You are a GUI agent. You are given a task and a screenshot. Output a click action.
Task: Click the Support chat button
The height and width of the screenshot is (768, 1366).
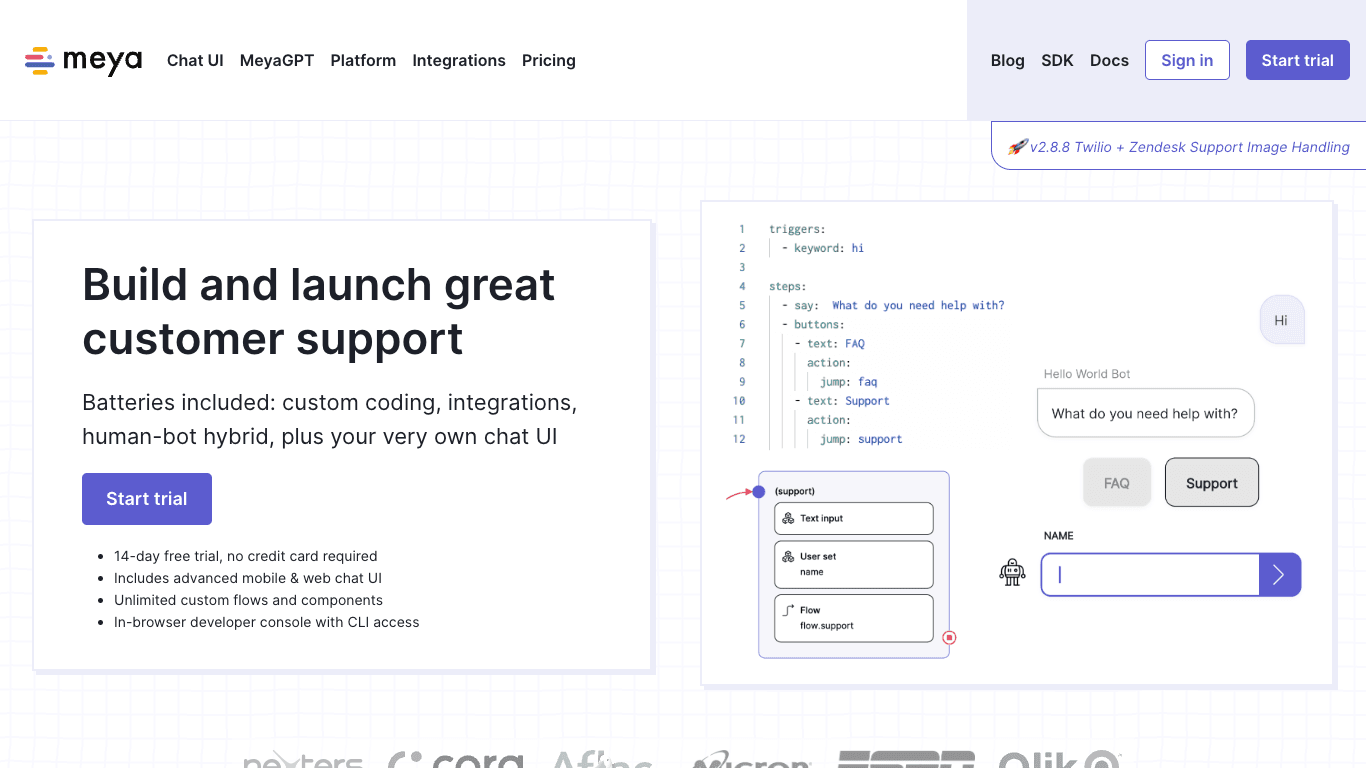pos(1212,483)
